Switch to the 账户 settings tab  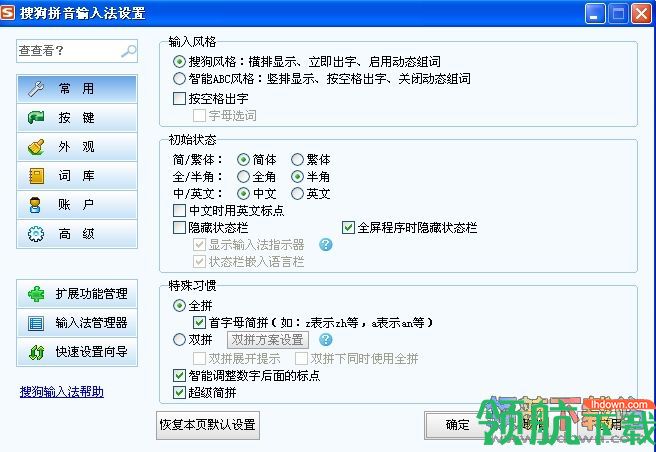tap(77, 205)
